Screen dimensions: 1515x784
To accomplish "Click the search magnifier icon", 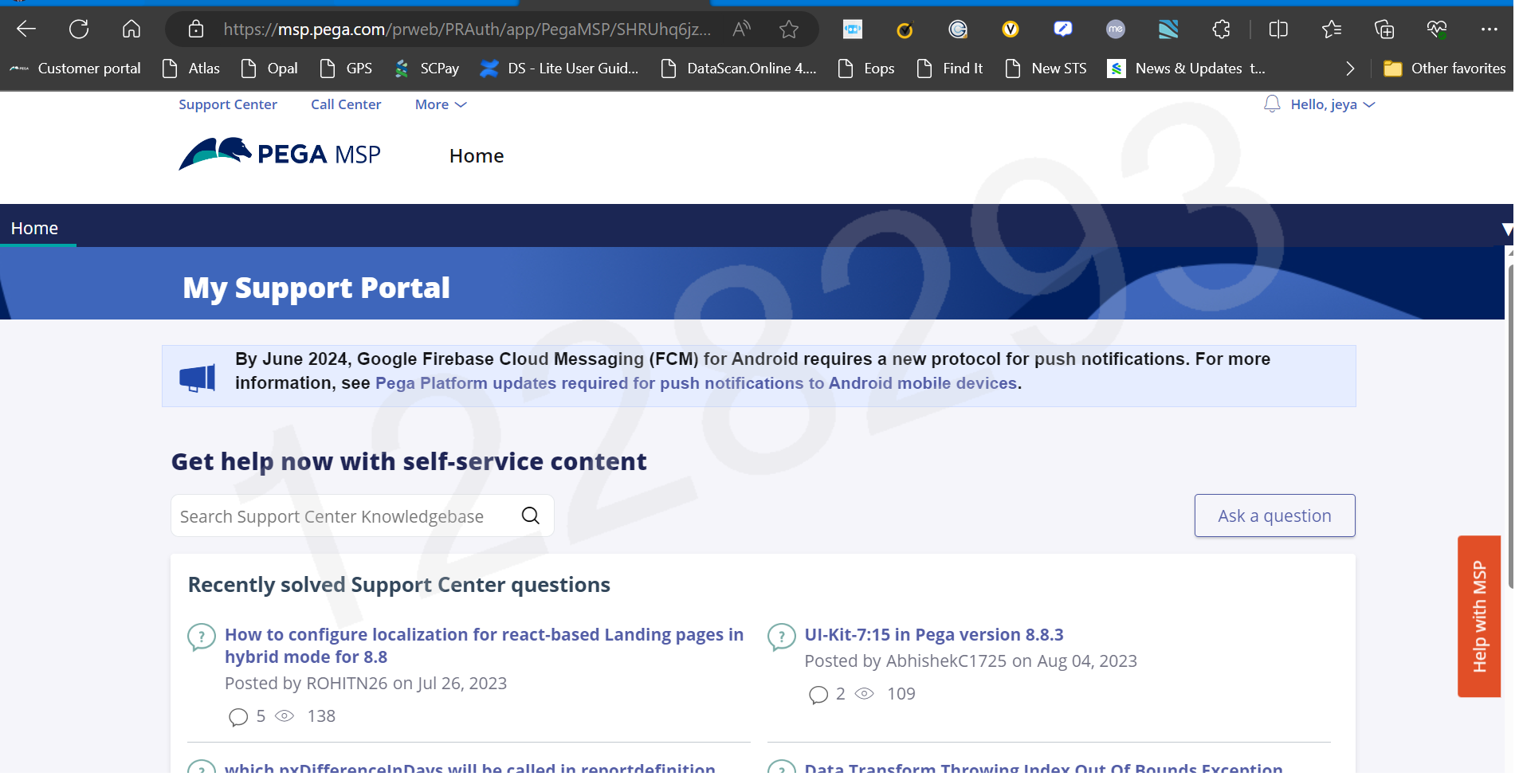I will [531, 515].
